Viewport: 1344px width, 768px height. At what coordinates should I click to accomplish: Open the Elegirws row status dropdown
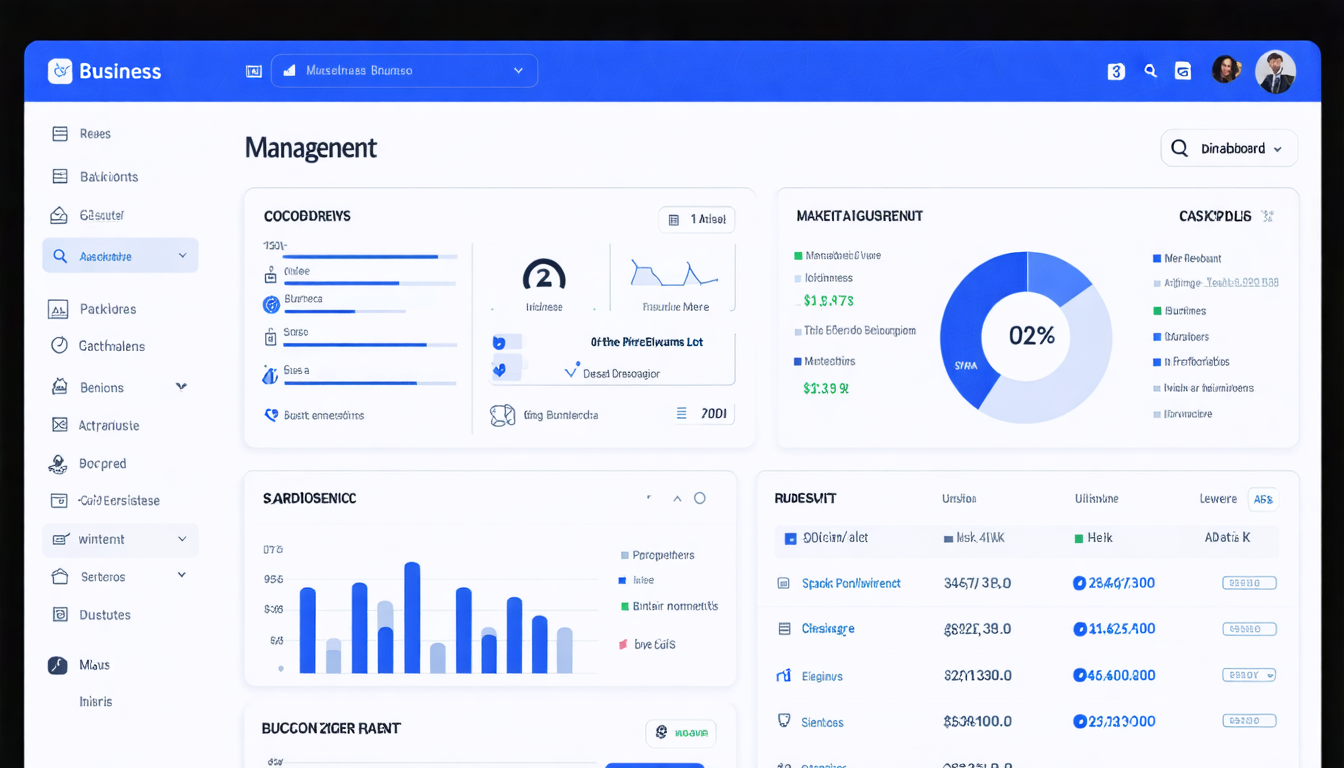[1249, 675]
